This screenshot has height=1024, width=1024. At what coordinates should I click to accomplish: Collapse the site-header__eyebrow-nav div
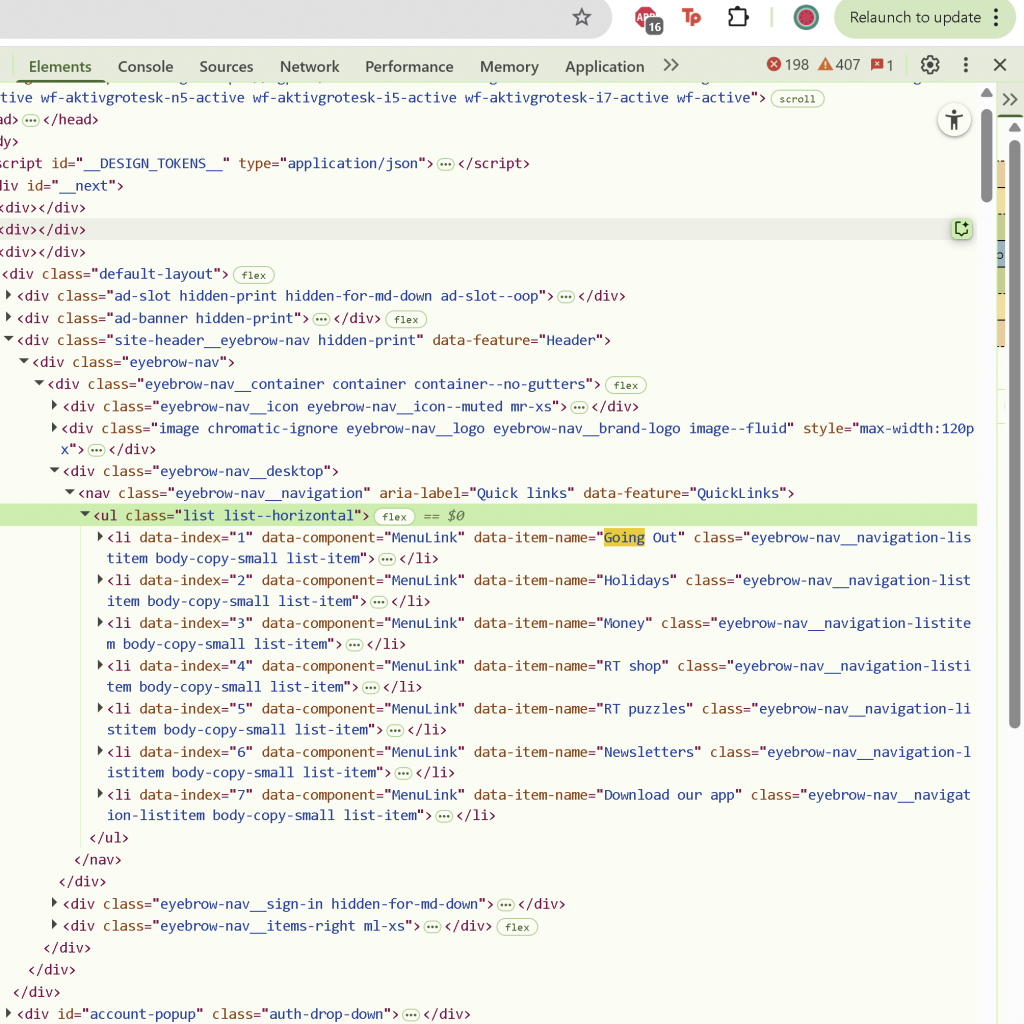[8, 339]
